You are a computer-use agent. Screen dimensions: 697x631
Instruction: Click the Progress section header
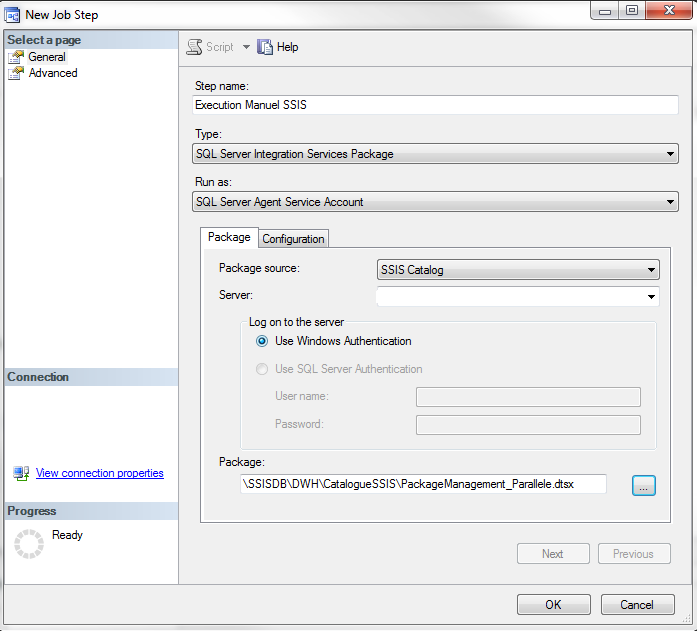(91, 511)
